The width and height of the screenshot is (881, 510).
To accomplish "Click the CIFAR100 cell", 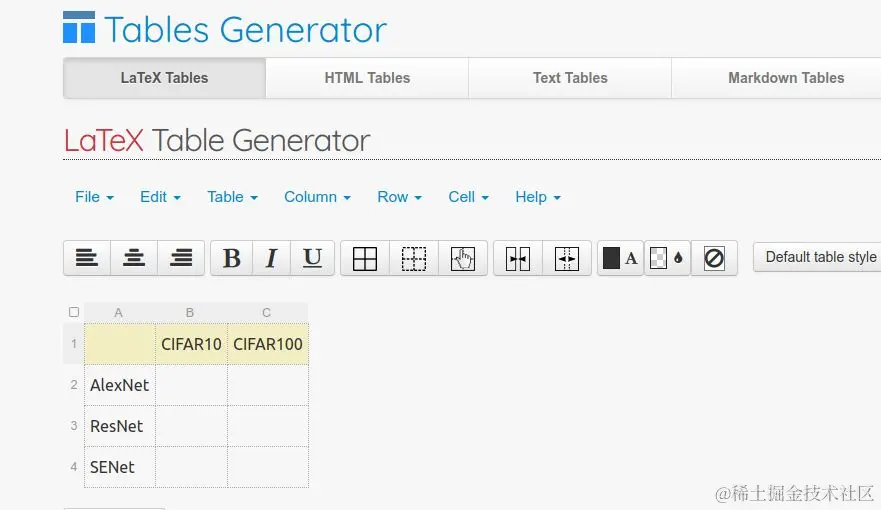I will 268,344.
